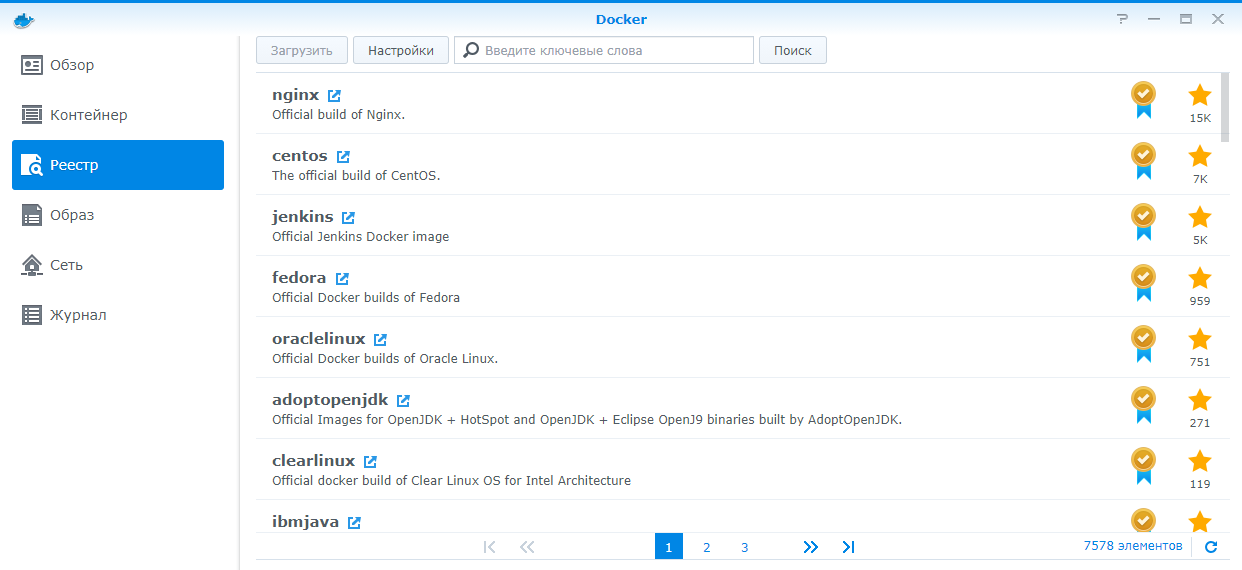Open external link icon beside oraclelinux
Image resolution: width=1242 pixels, height=570 pixels.
pyautogui.click(x=380, y=340)
